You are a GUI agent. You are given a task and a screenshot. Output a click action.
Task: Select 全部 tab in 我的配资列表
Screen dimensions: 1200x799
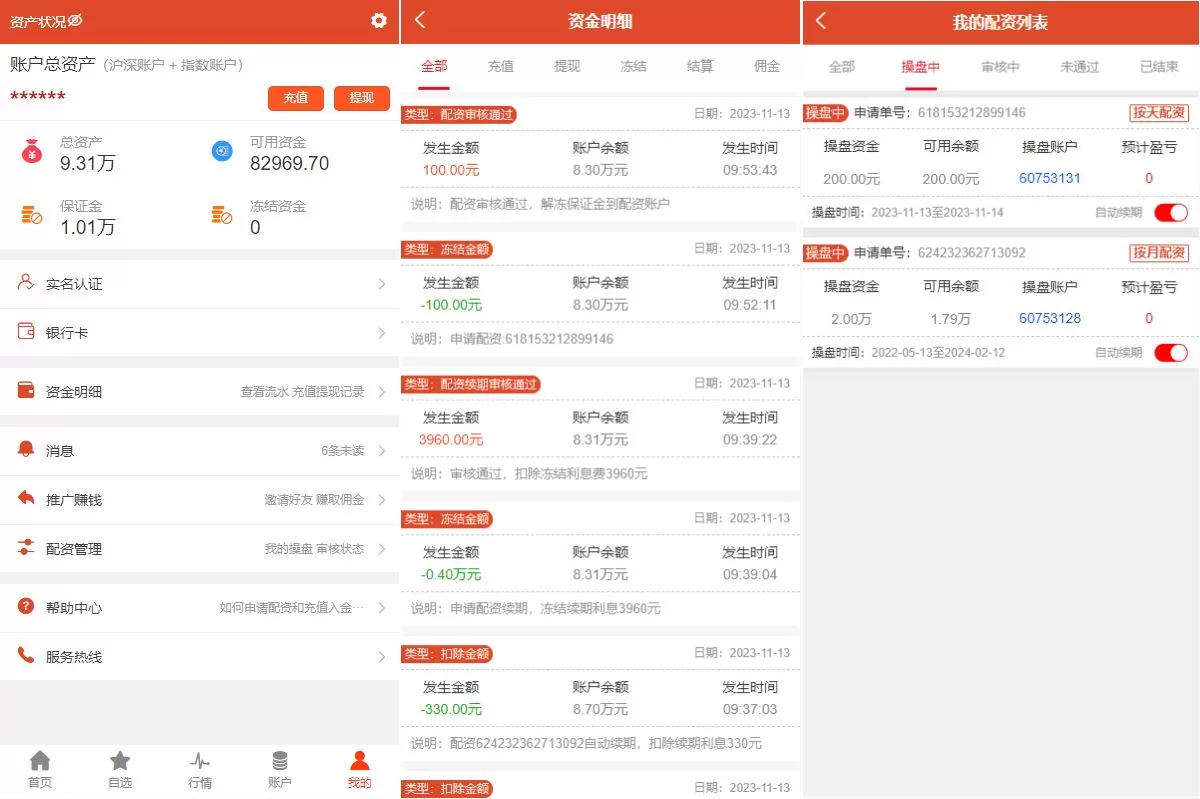click(x=842, y=67)
